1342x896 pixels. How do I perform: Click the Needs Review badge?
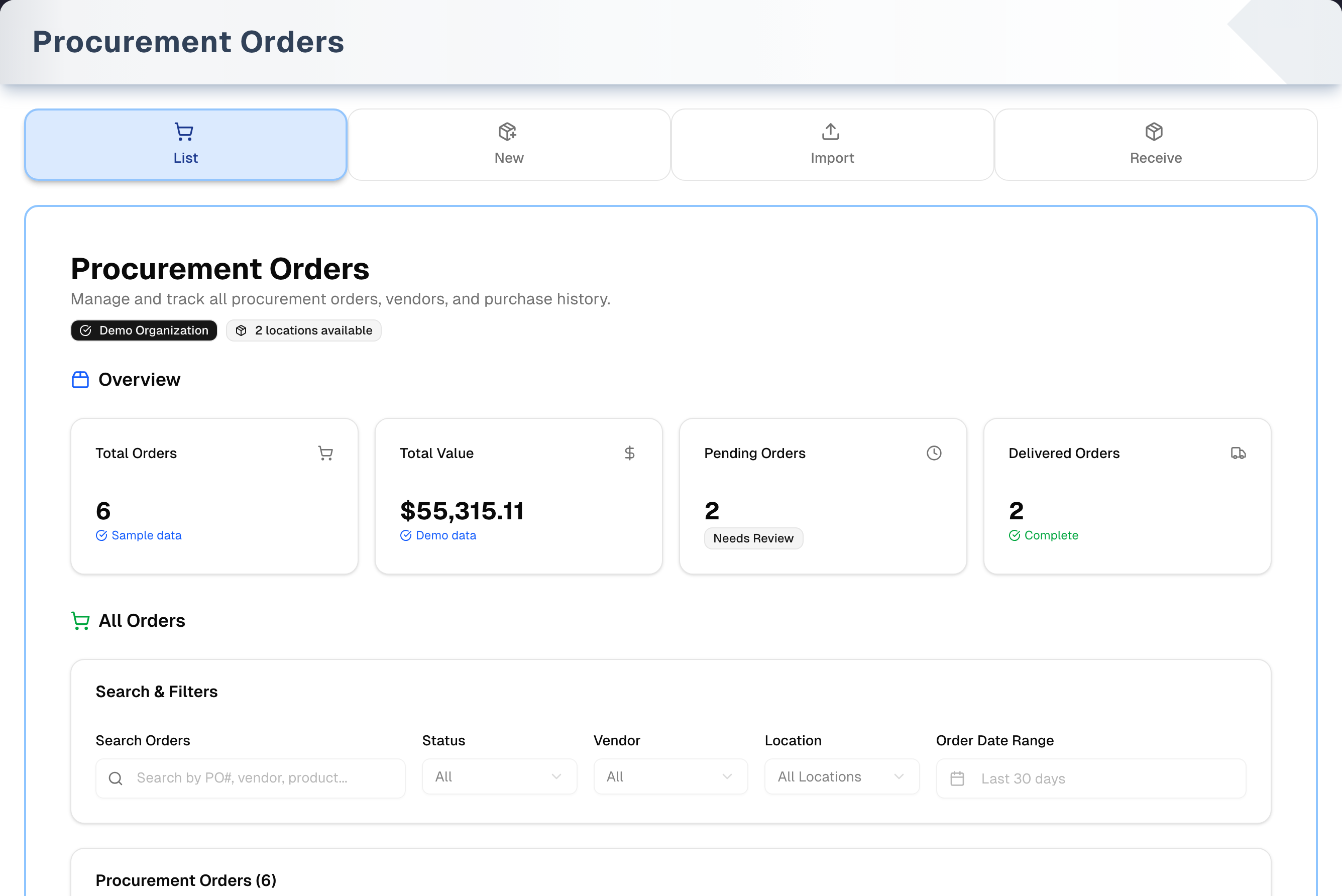click(x=753, y=538)
